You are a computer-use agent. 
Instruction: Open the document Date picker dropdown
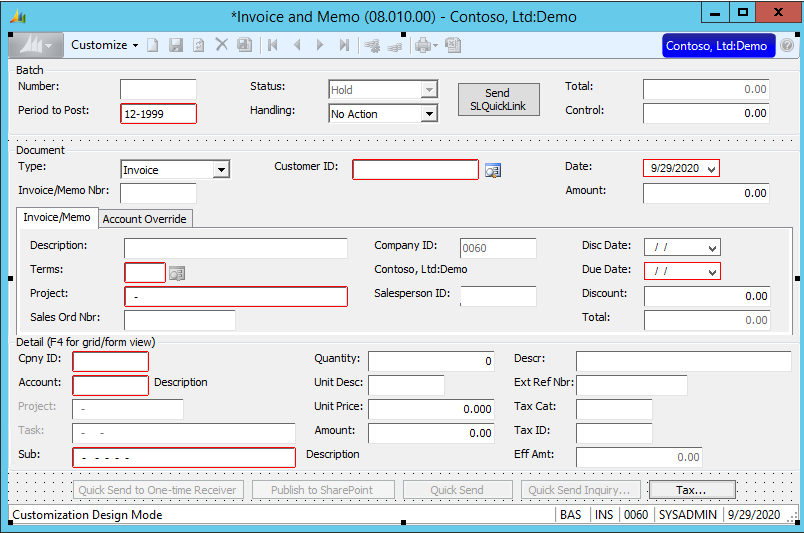712,169
